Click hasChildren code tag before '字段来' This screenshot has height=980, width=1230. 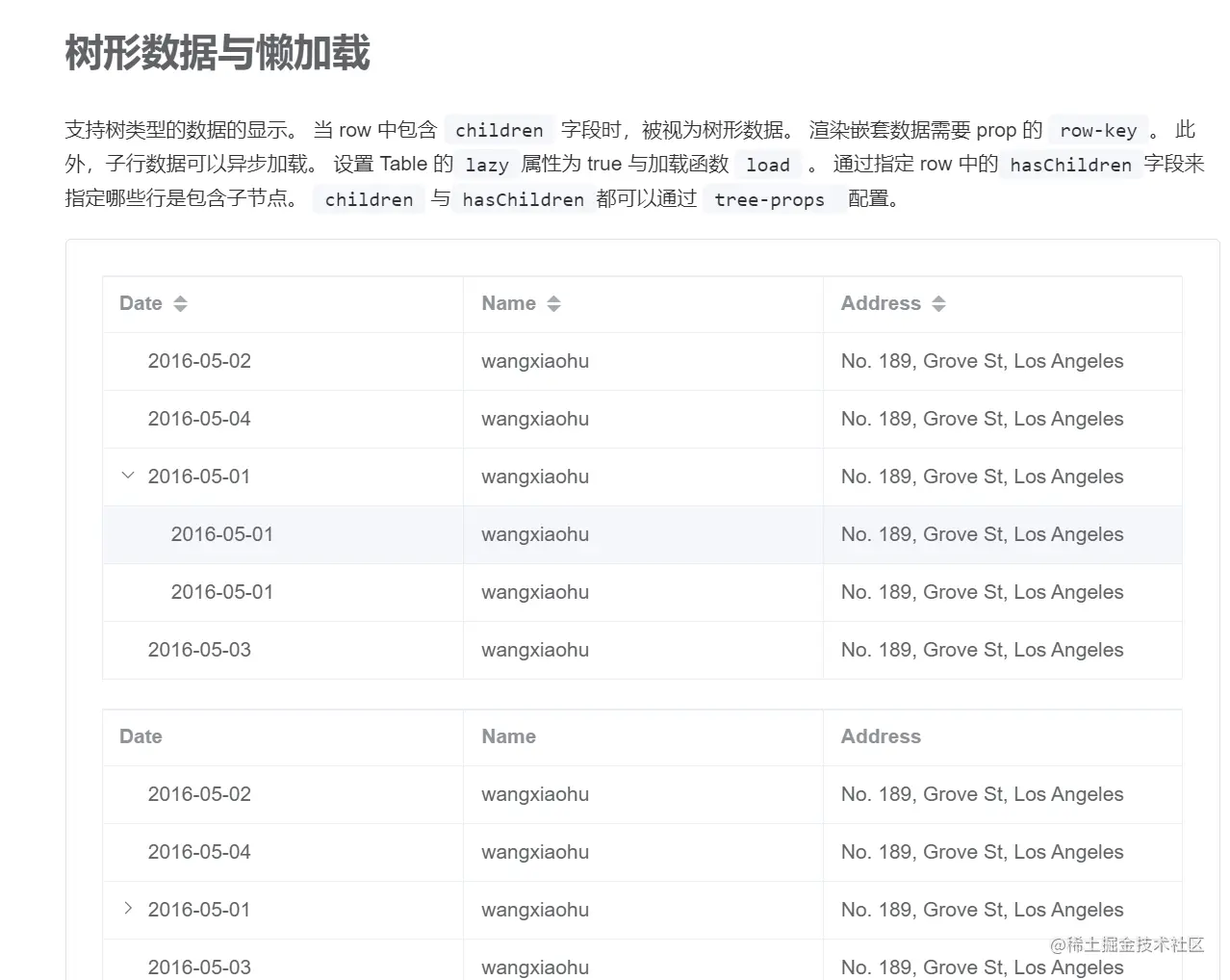pyautogui.click(x=1070, y=165)
